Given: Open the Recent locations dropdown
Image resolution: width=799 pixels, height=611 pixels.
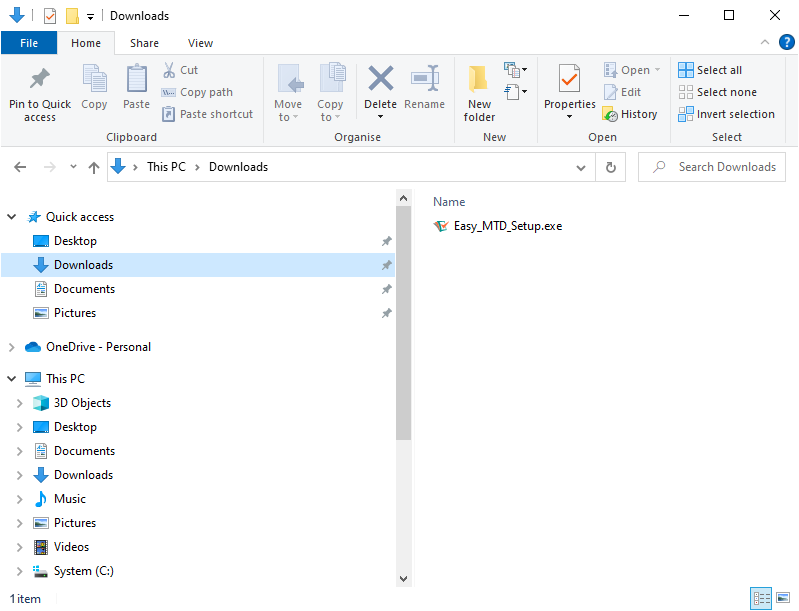Looking at the screenshot, I should [x=73, y=167].
